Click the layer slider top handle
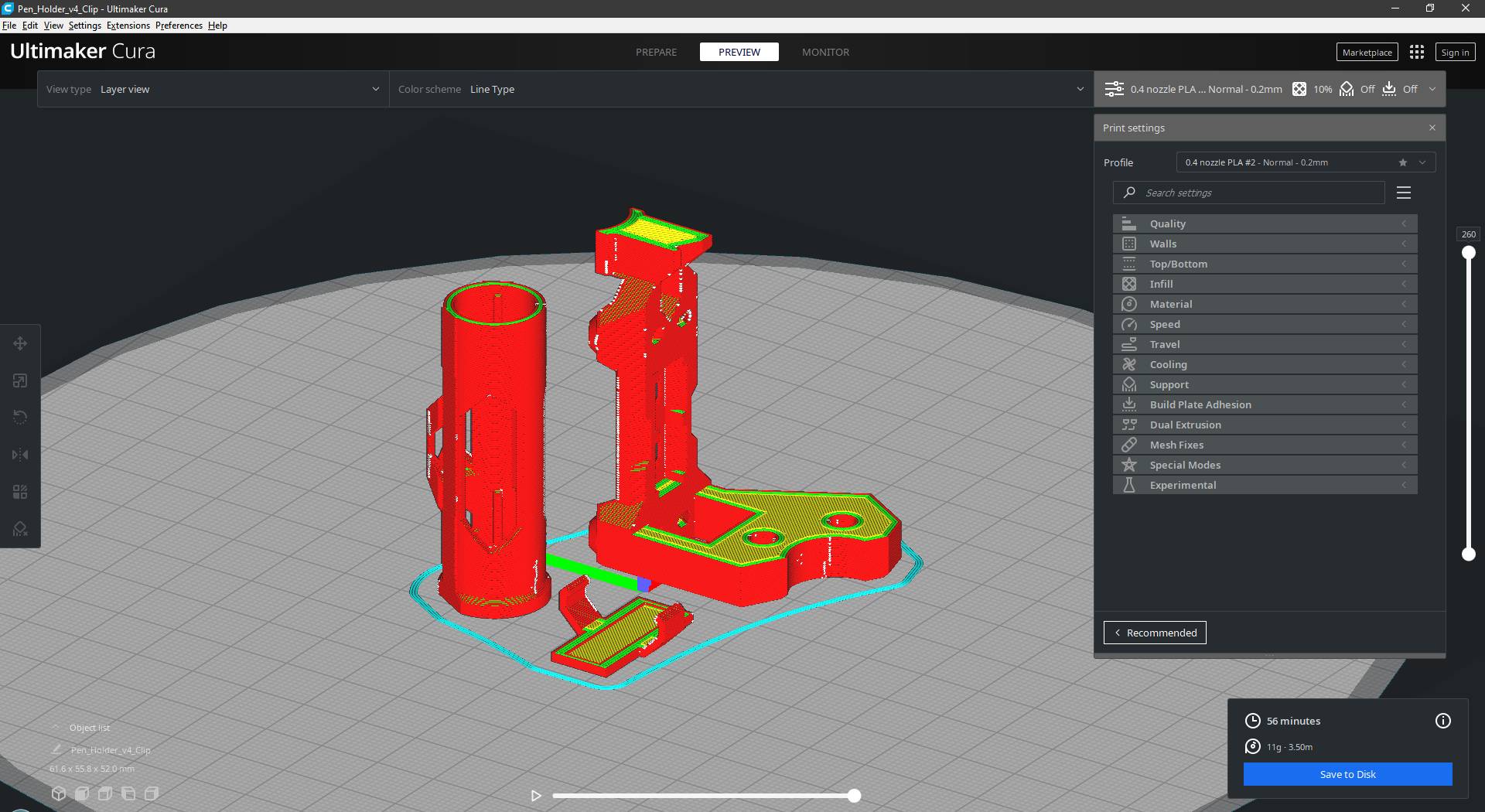Screen dimensions: 1485x812 (x=1469, y=253)
